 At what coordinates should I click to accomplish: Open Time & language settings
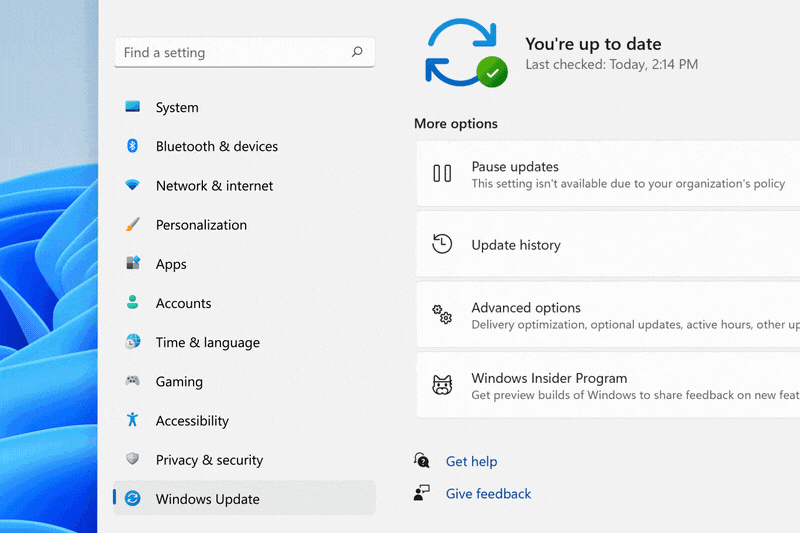click(x=207, y=342)
